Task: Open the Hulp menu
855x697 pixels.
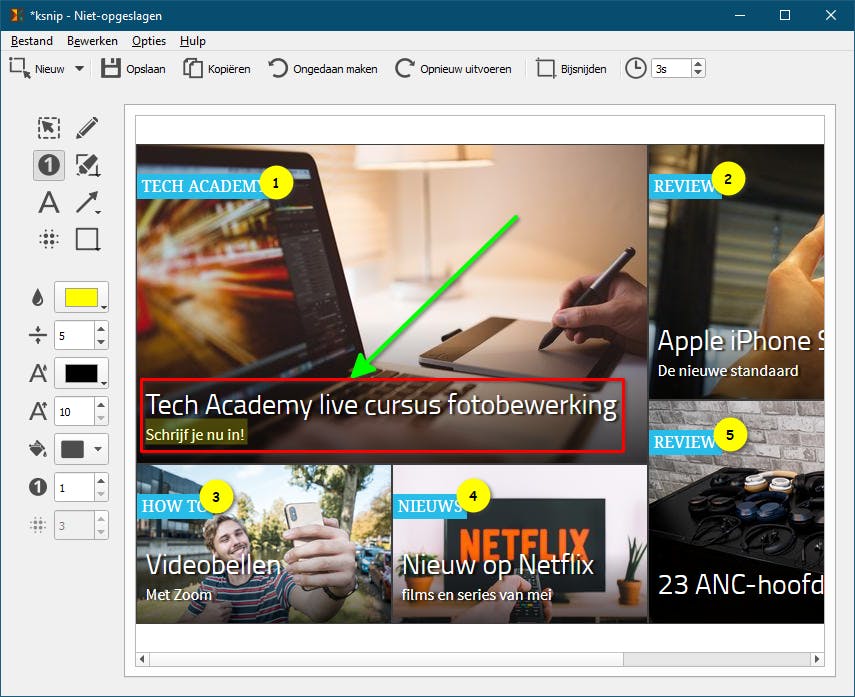Action: (x=192, y=41)
